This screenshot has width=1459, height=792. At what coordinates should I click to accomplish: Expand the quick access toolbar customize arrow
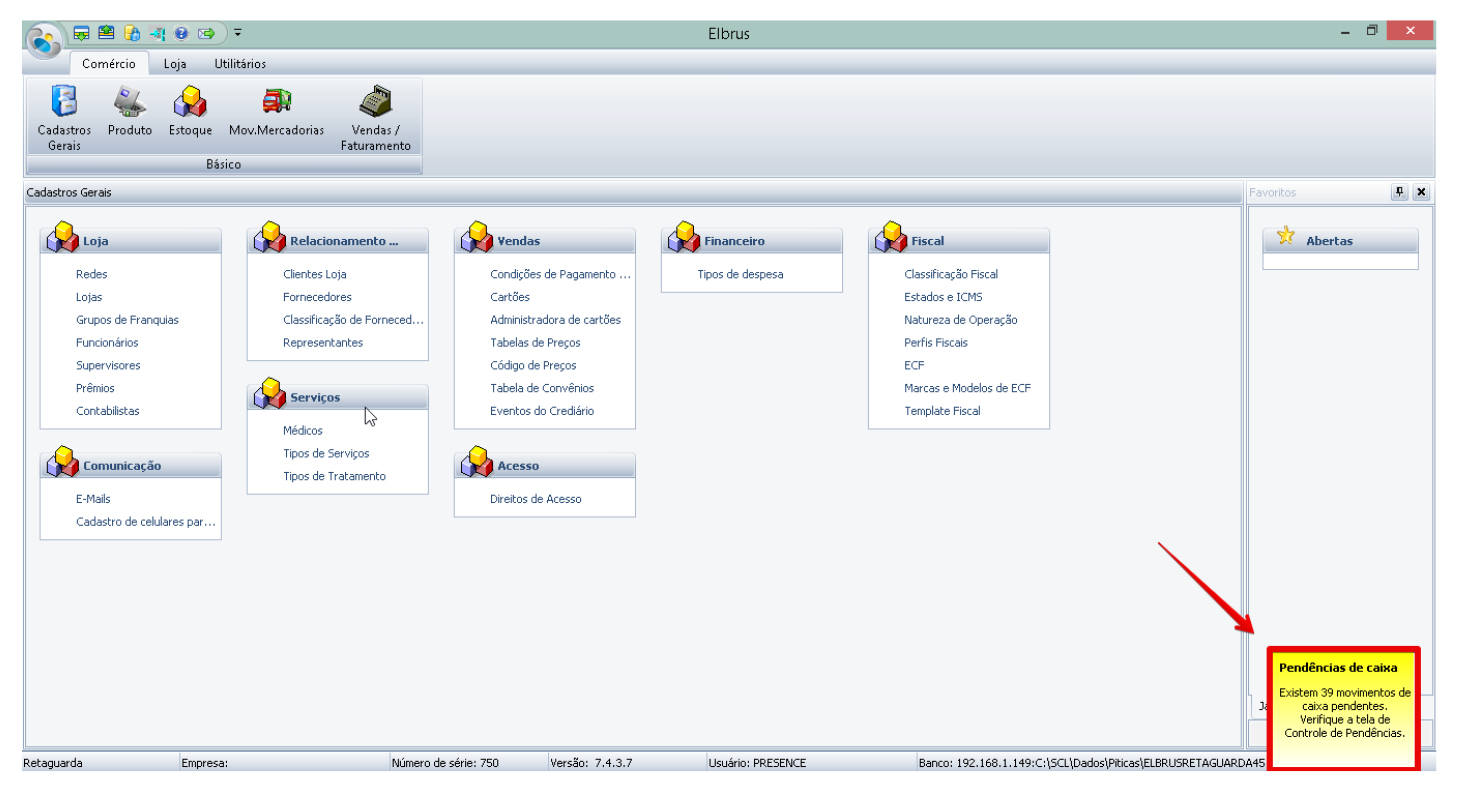(x=238, y=33)
